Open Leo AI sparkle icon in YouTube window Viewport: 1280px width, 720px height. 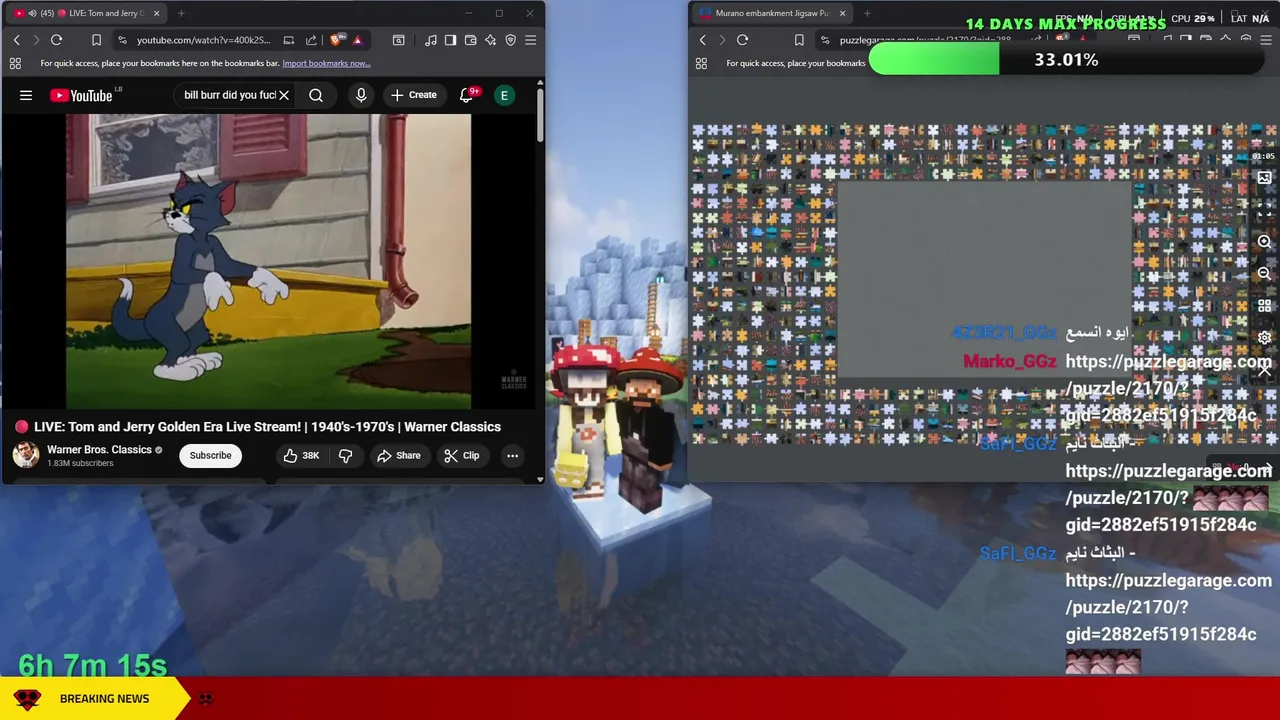click(x=490, y=40)
